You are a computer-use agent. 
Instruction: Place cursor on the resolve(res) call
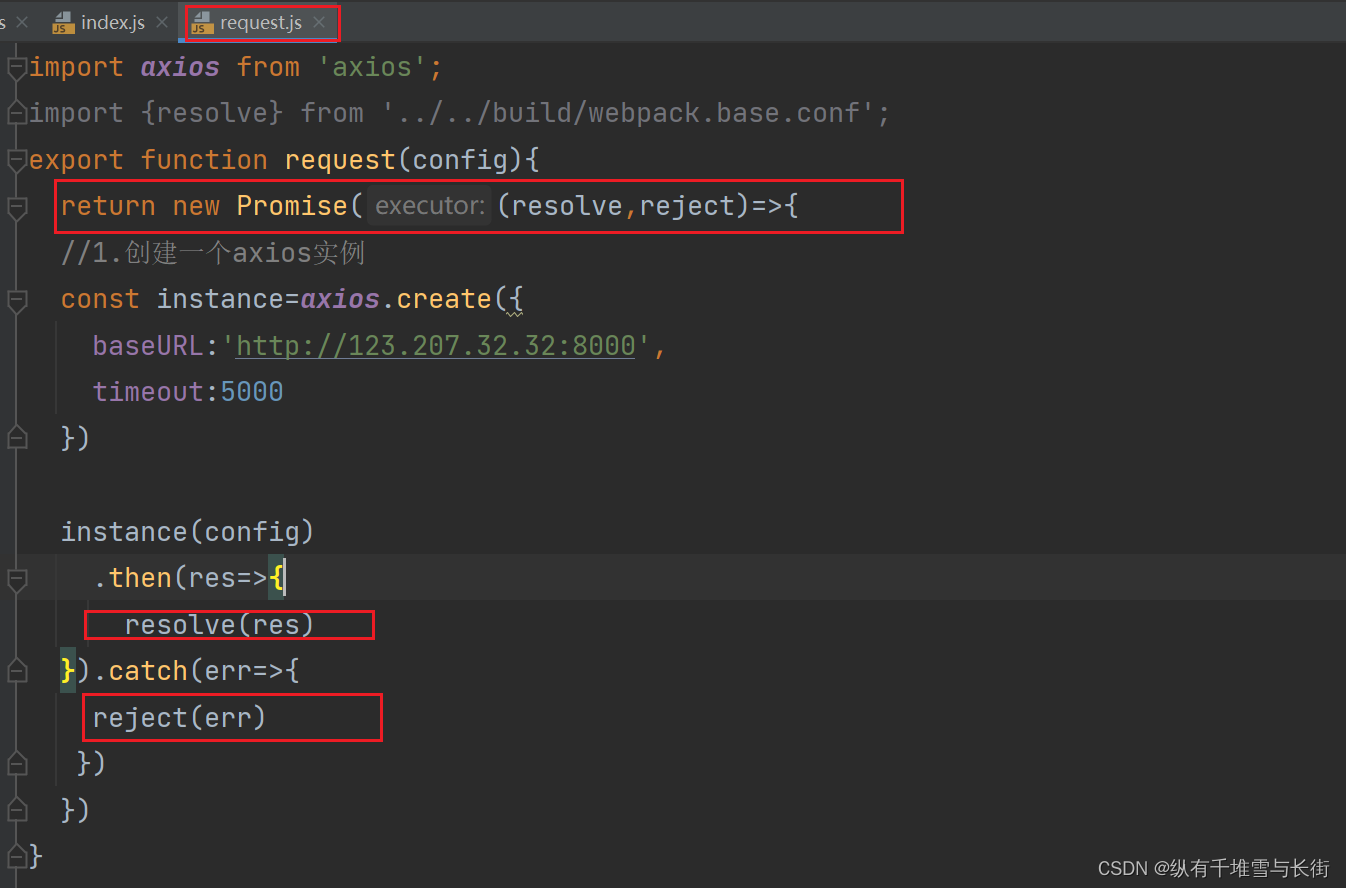click(x=219, y=625)
